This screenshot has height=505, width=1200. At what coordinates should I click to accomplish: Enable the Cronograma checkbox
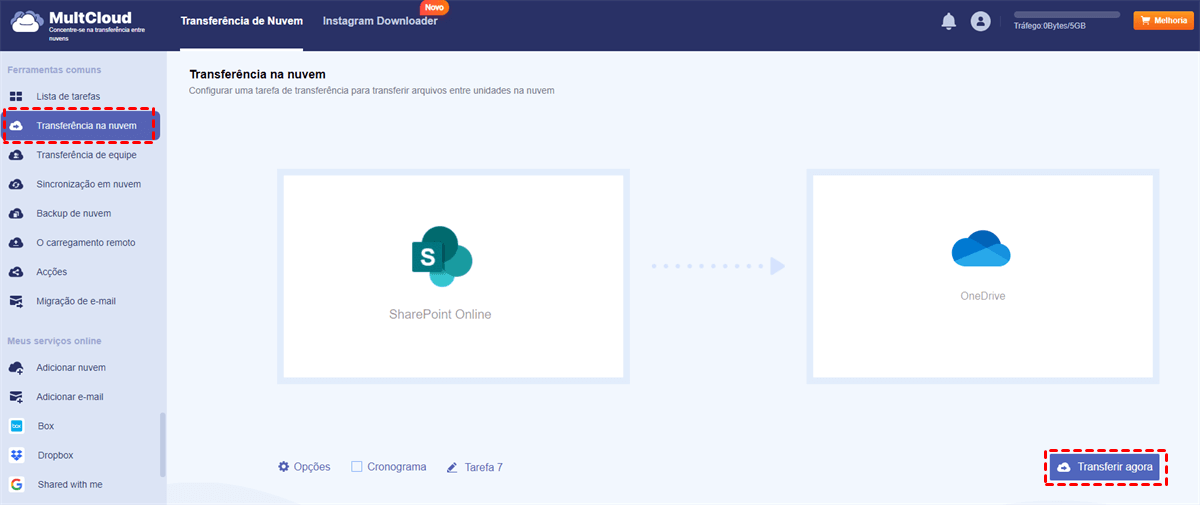357,467
